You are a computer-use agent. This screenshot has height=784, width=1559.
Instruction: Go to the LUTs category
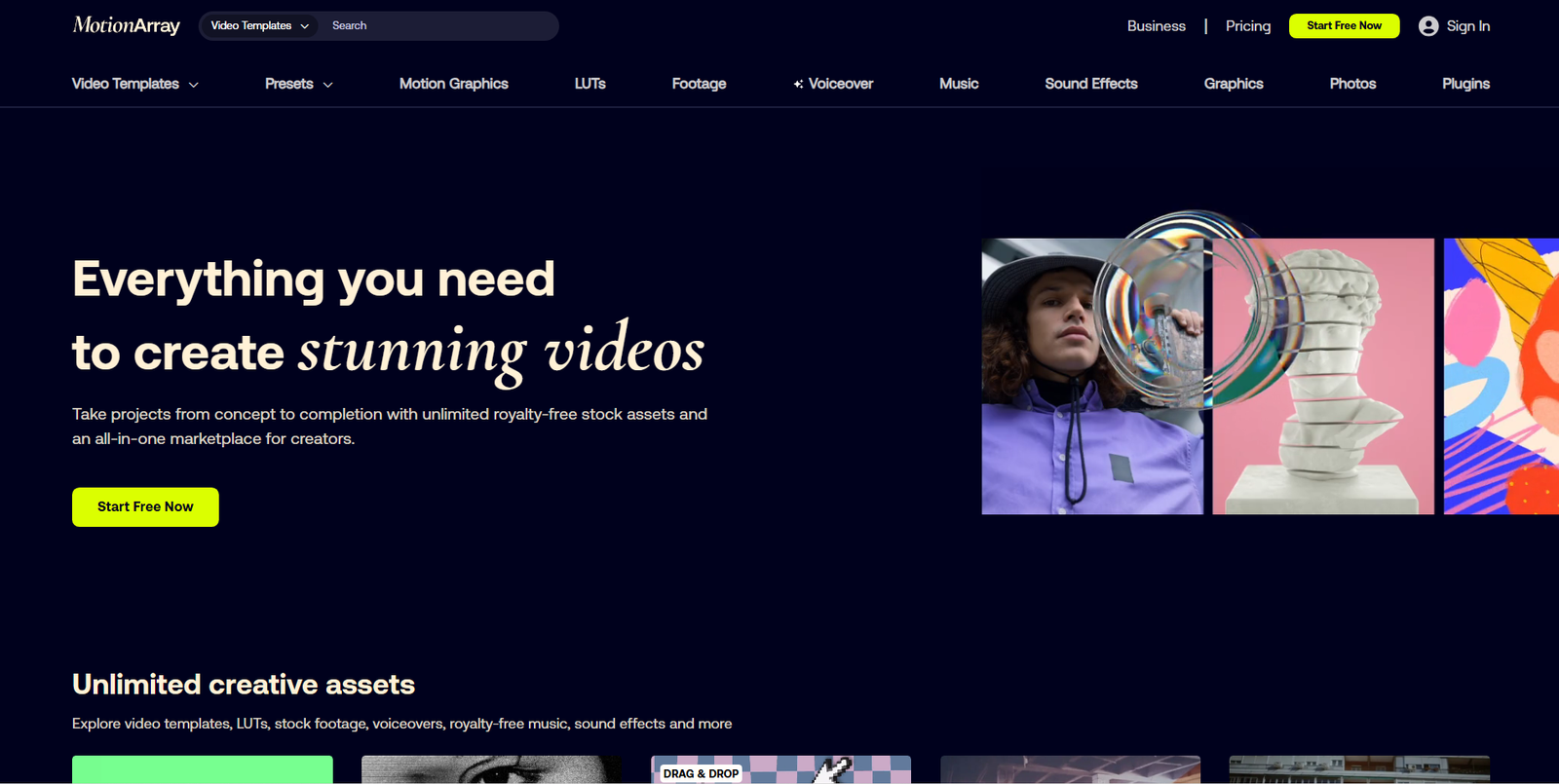tap(589, 84)
